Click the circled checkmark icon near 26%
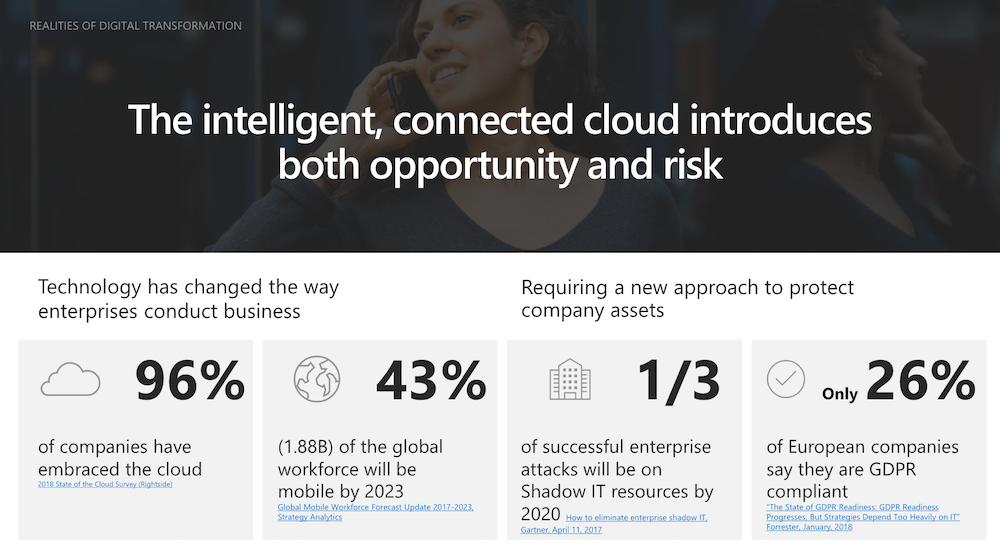1000x550 pixels. click(x=786, y=380)
